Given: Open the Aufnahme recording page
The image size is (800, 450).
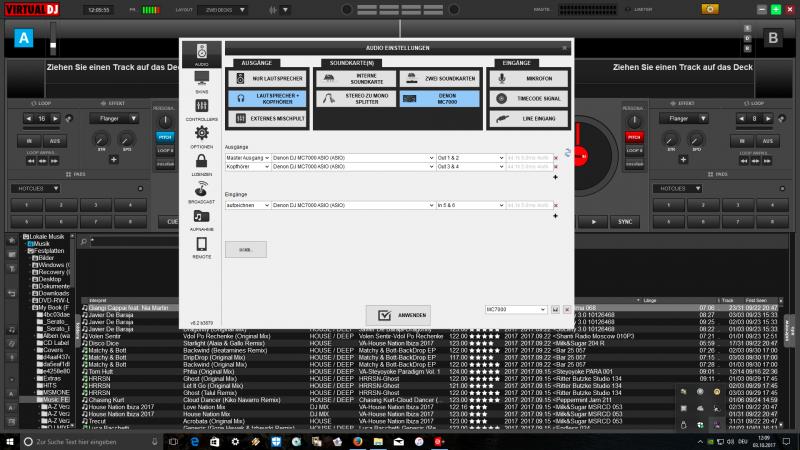Looking at the screenshot, I should 202,220.
